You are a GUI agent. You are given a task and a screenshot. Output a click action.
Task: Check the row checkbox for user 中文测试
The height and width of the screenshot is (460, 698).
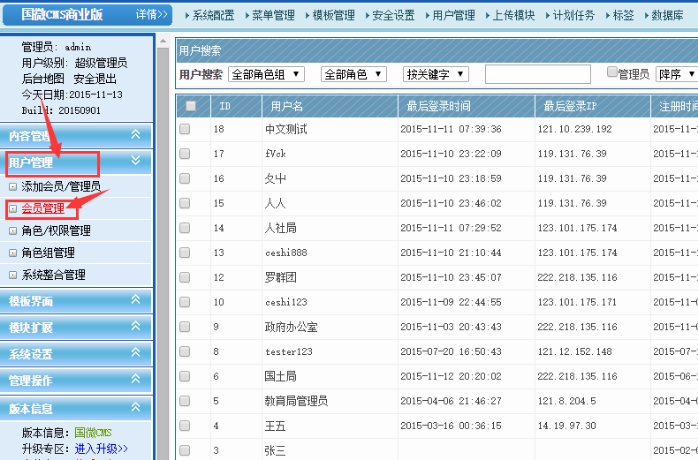[x=184, y=129]
